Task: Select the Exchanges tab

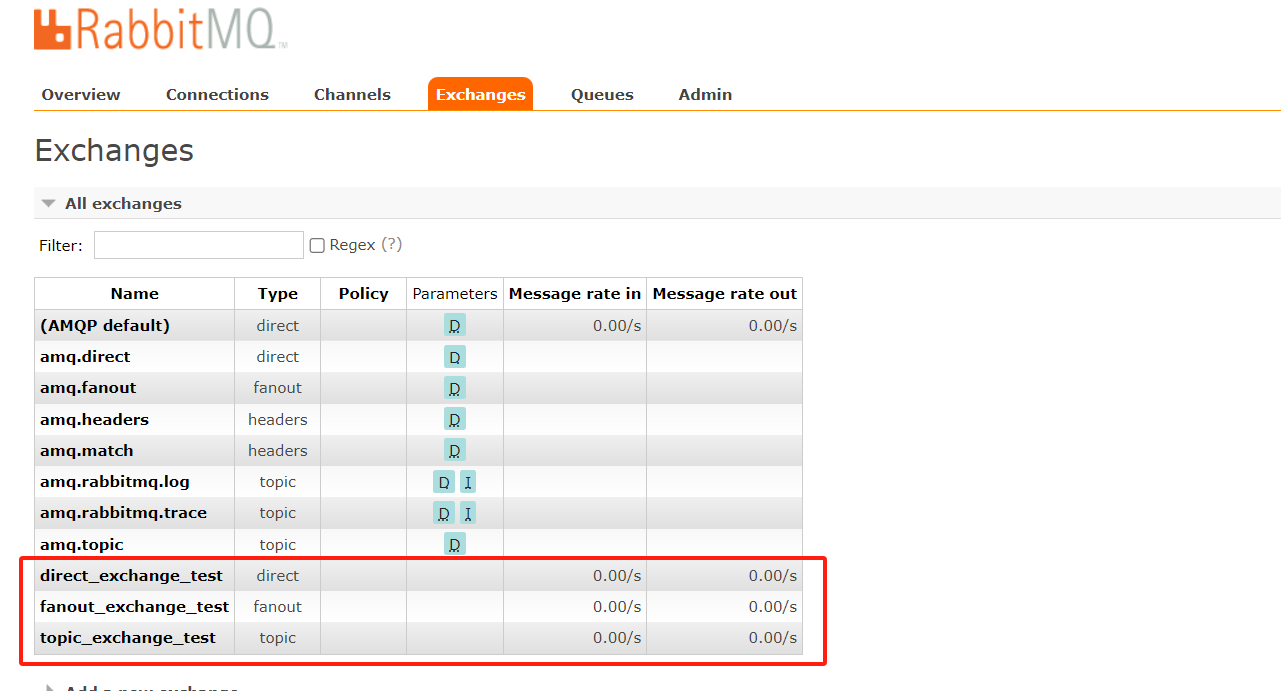Action: click(480, 94)
